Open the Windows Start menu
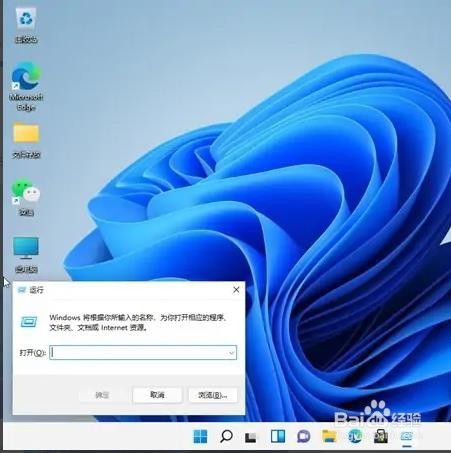Image resolution: width=451 pixels, height=453 pixels. coord(200,436)
